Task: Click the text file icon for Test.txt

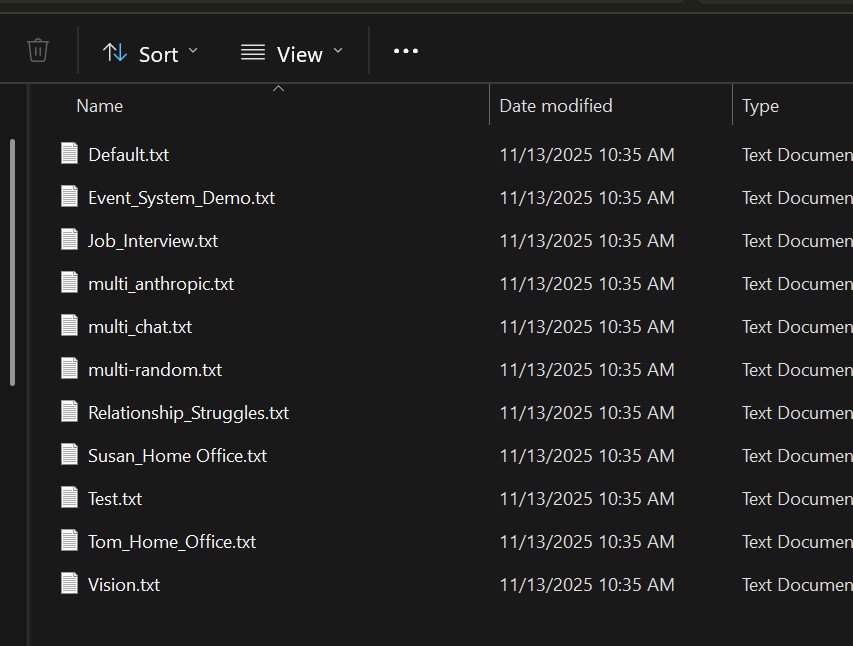Action: click(x=68, y=498)
